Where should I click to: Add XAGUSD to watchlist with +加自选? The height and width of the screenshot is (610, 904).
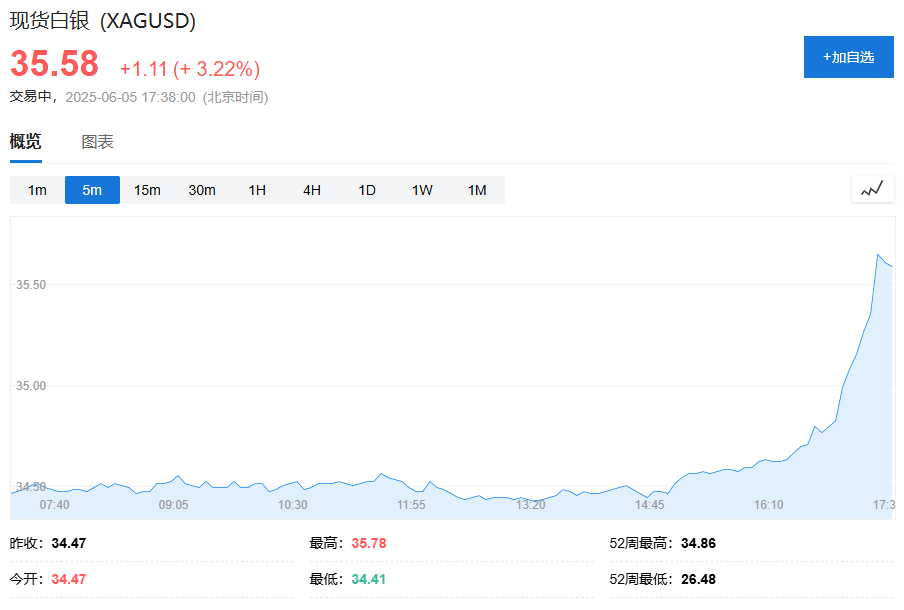point(849,57)
